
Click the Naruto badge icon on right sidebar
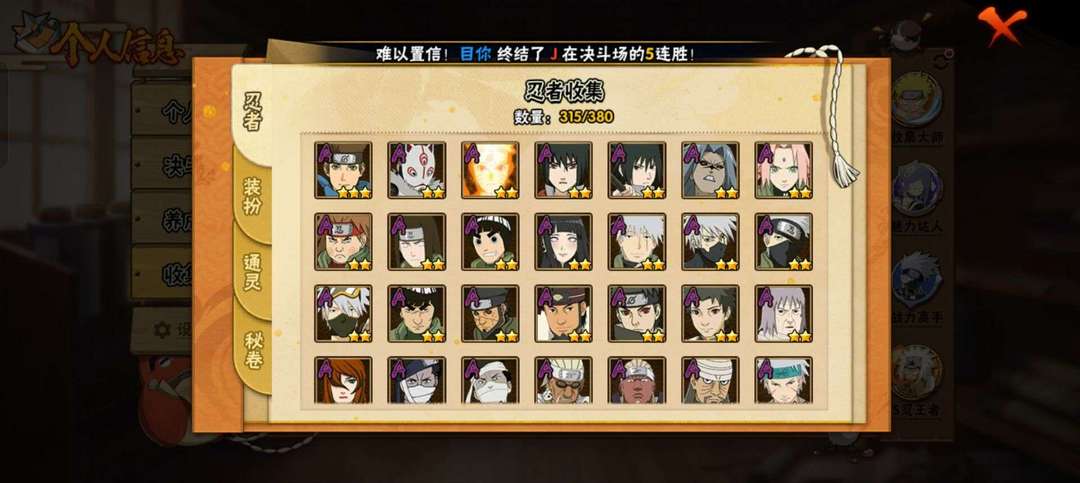coord(917,101)
